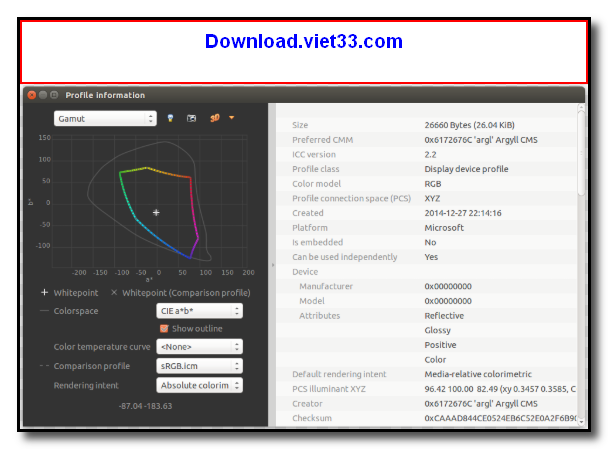The width and height of the screenshot is (608, 449).
Task: Select the Manufacturer 0x00000000 value
Action: pyautogui.click(x=448, y=286)
